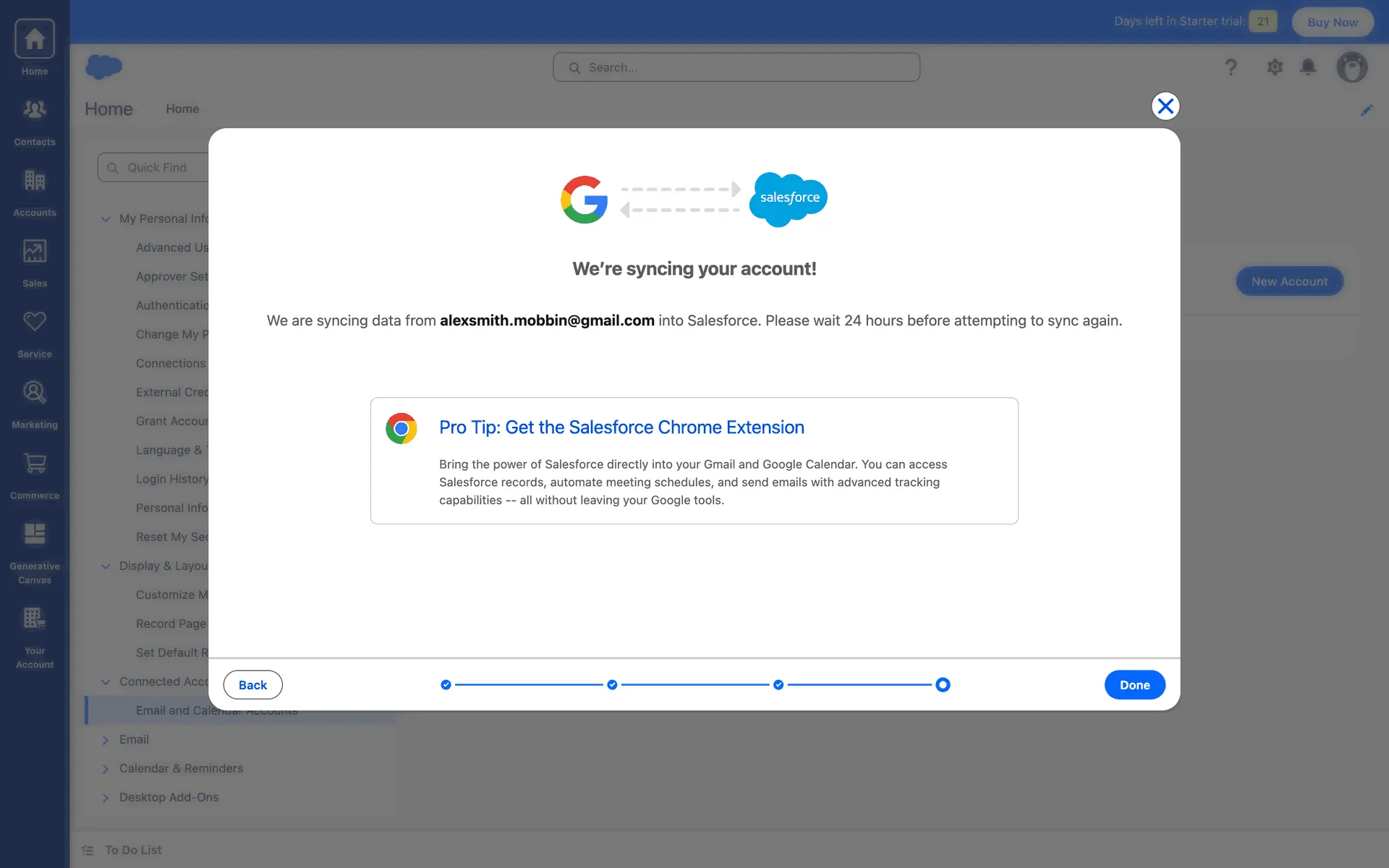
Task: Expand Calendar & Reminders section
Action: tap(106, 768)
